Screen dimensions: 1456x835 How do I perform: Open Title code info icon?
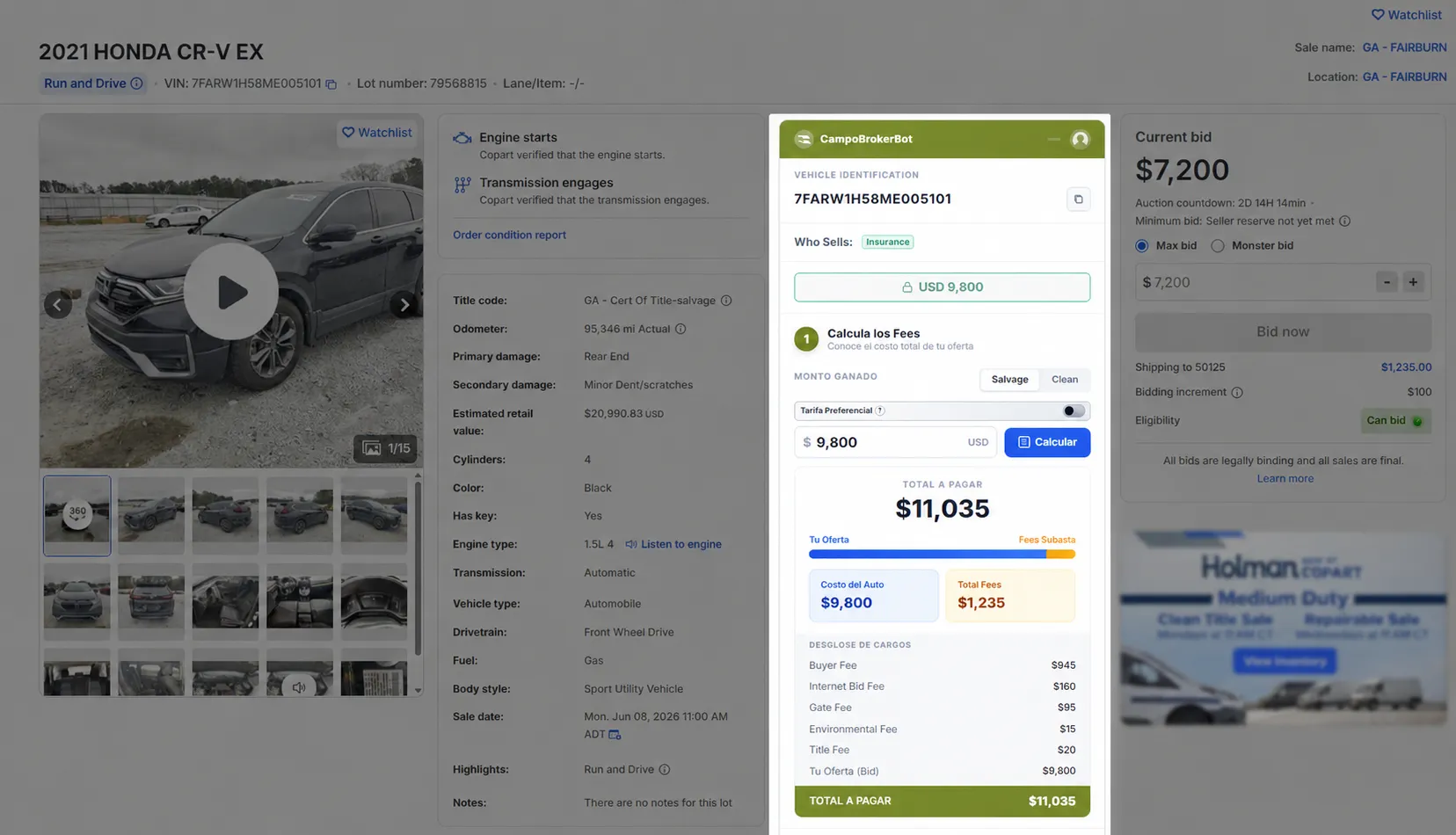click(x=726, y=301)
